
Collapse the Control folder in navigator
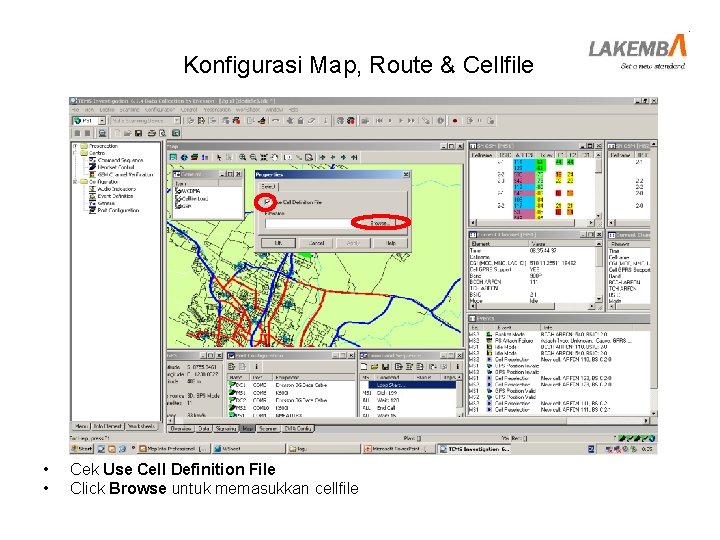point(76,153)
